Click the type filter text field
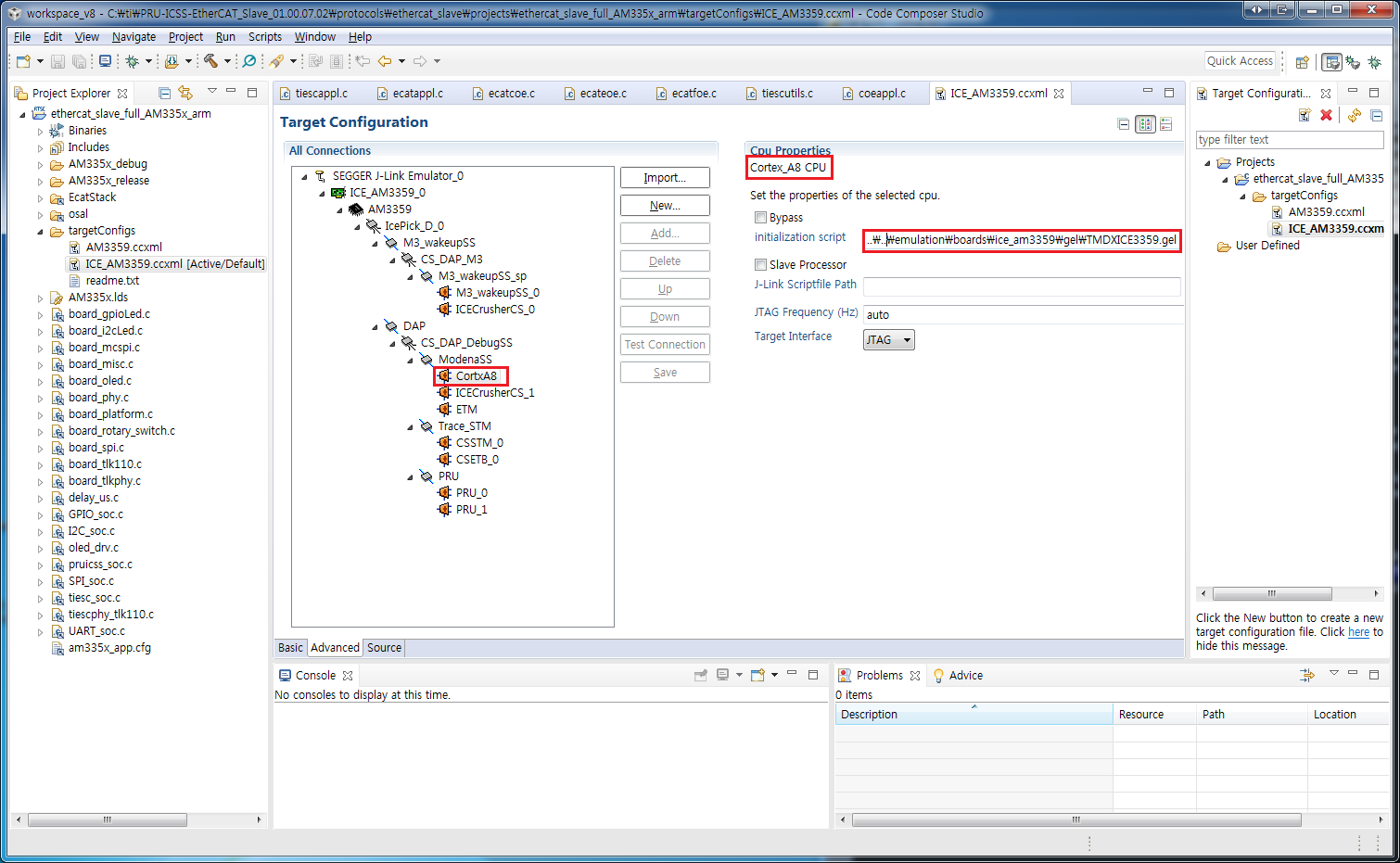 click(x=1289, y=140)
